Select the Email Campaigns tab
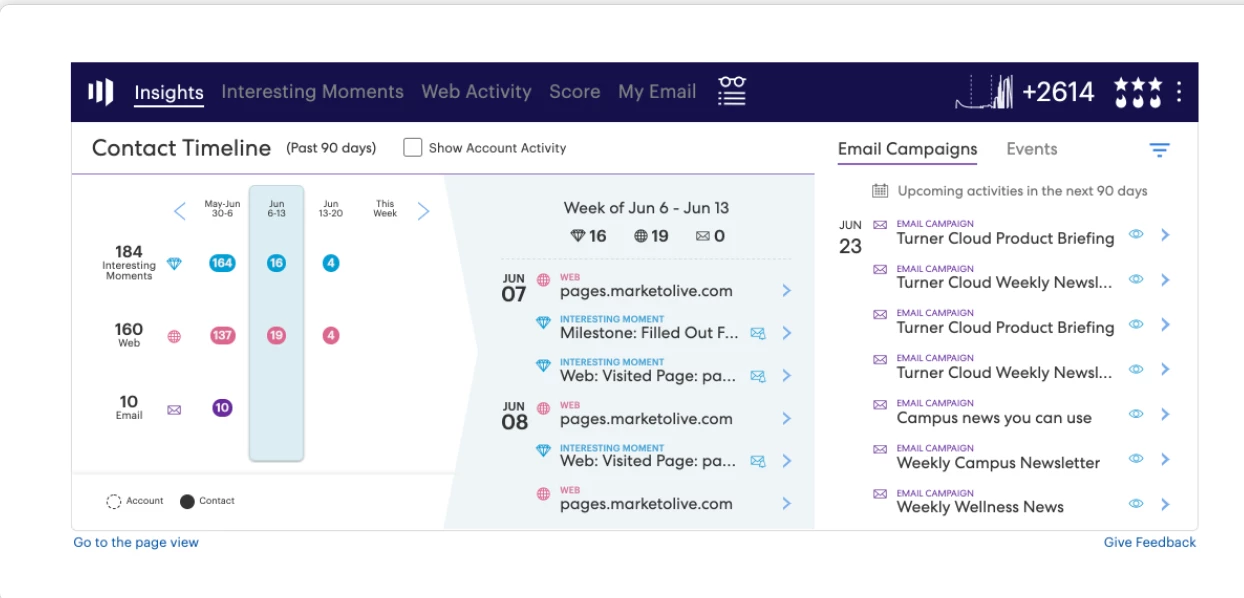Screen dimensions: 1244x598 907,149
